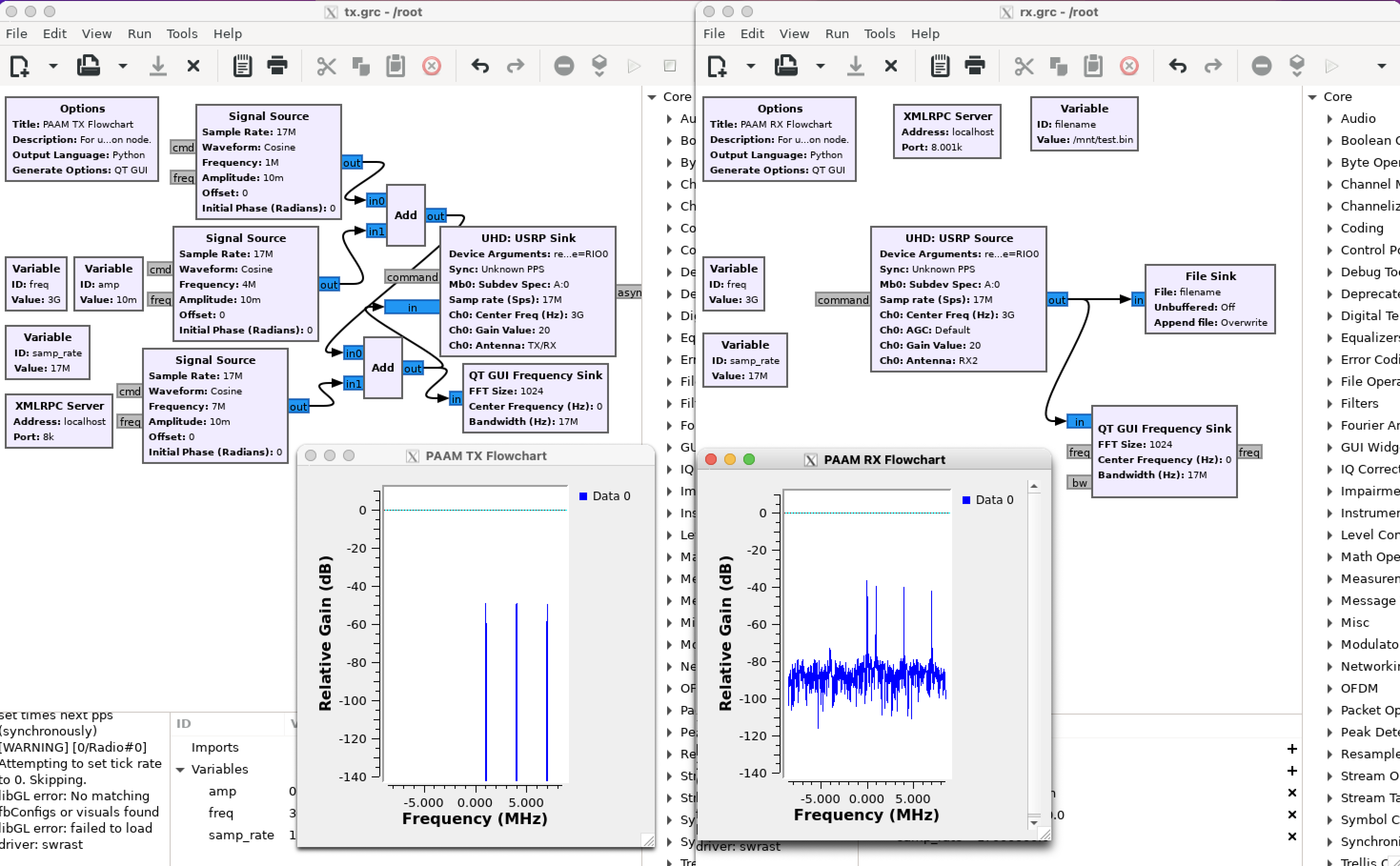
Task: Click undo arrow in rx.grc toolbar
Action: [x=1177, y=66]
